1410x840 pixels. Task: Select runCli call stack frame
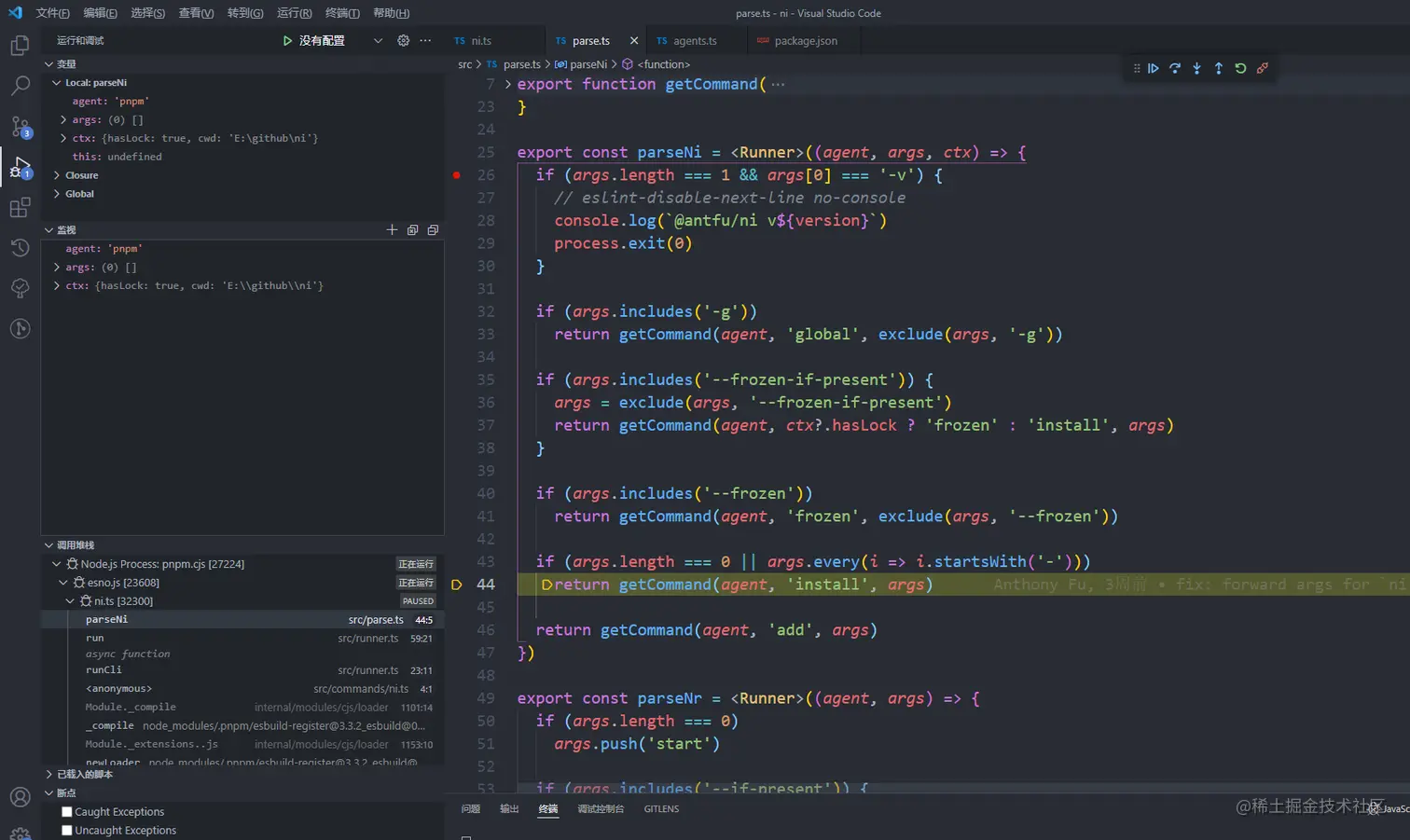pyautogui.click(x=242, y=670)
